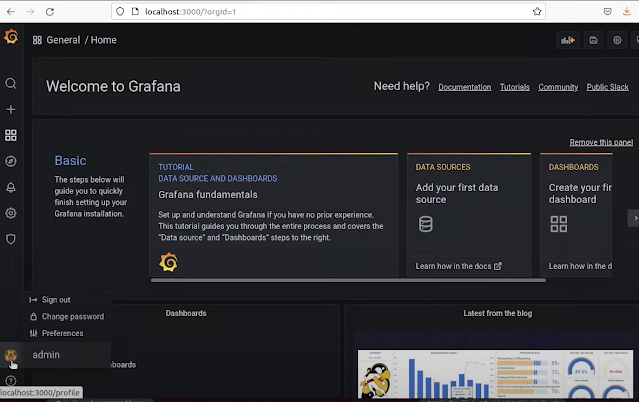The image size is (639, 402).
Task: Click Create your first dashboard card
Action: click(576, 215)
